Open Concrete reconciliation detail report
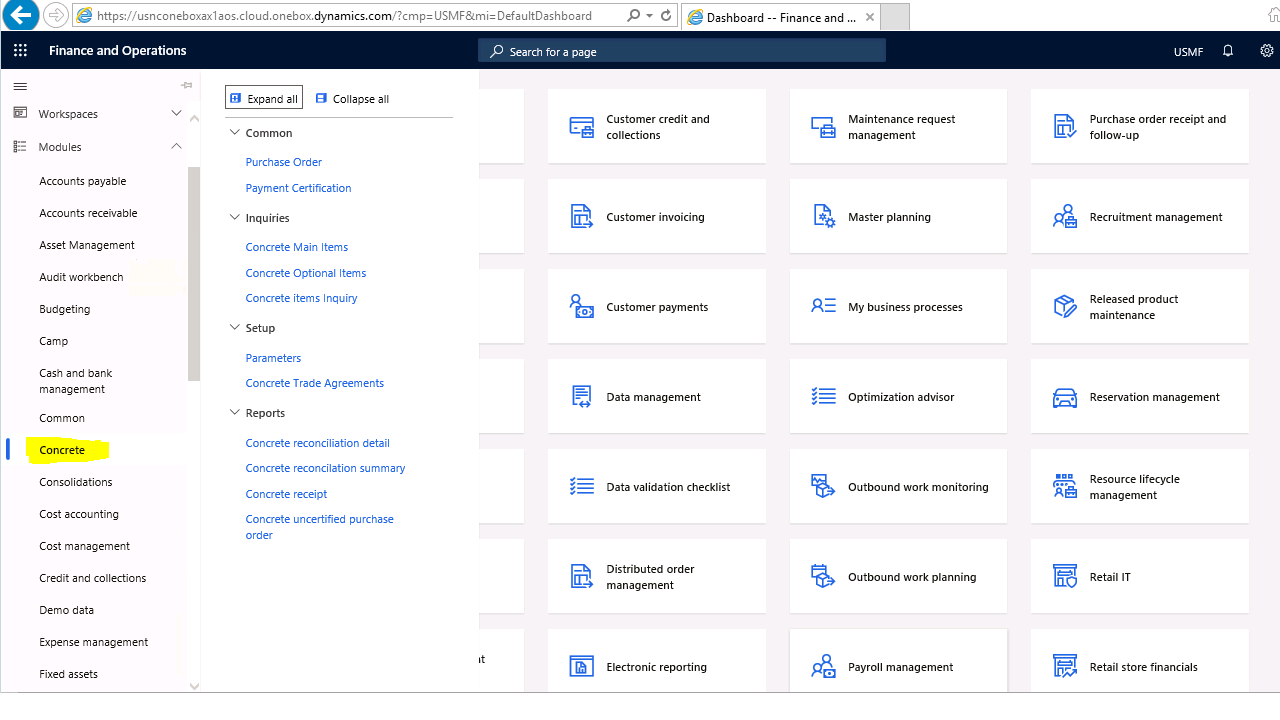 [318, 443]
